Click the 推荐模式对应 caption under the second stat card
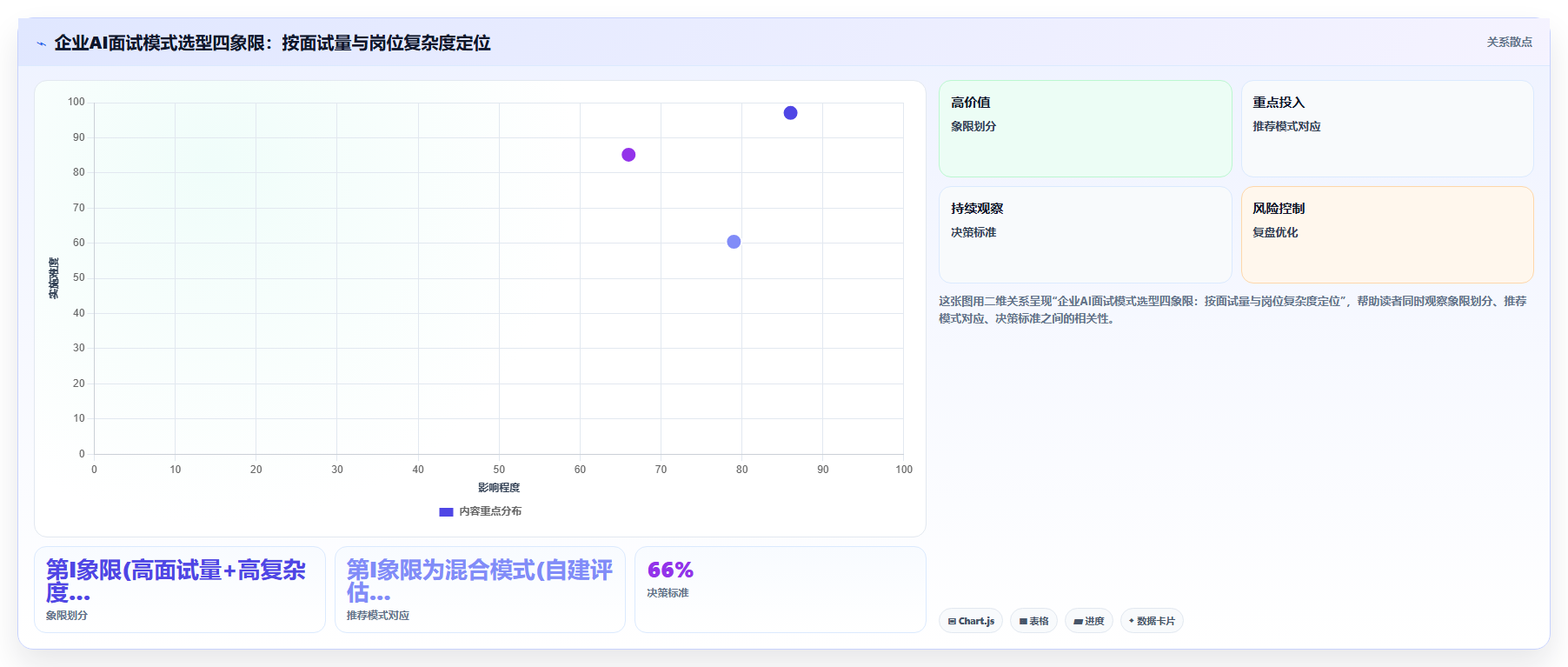This screenshot has width=1568, height=667. [378, 616]
